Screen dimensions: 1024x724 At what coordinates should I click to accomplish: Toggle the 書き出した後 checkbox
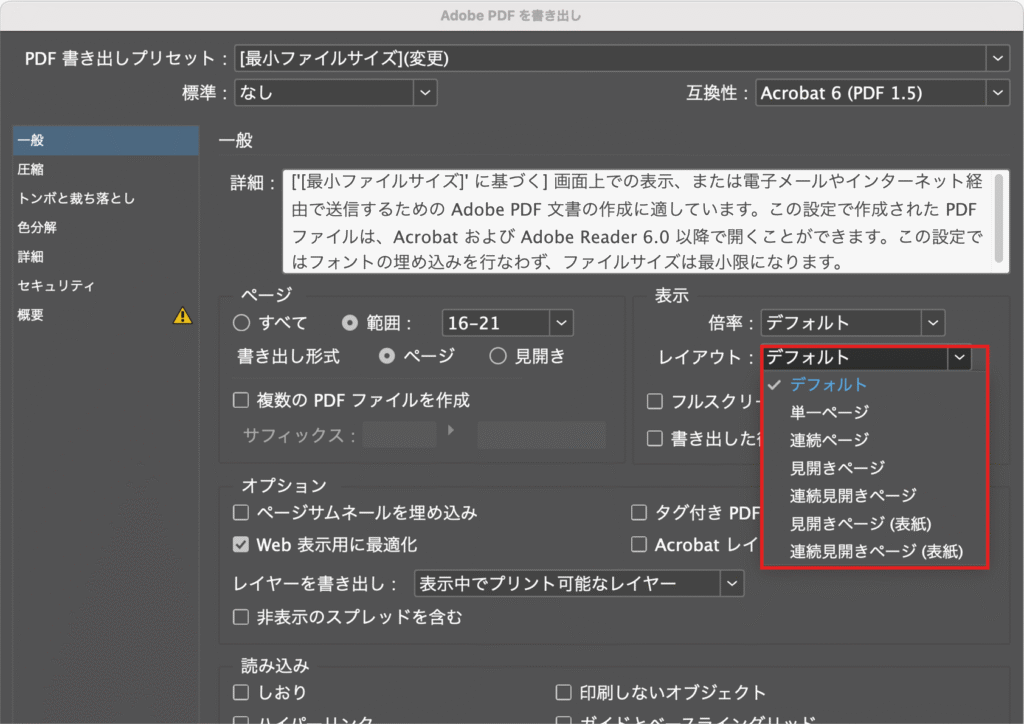pyautogui.click(x=654, y=438)
